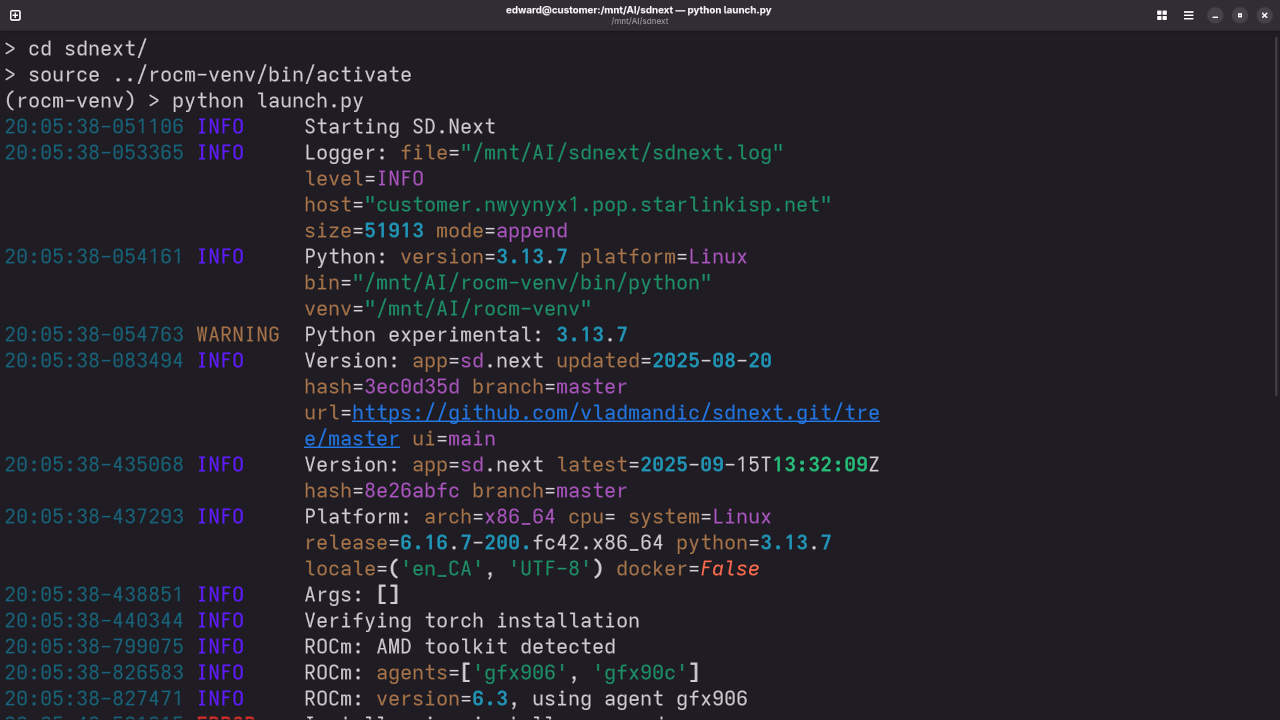Click bin path "/mnt/AI/rocm-venv/bin/python"
Screen dimensions: 1280x720
[x=531, y=283]
